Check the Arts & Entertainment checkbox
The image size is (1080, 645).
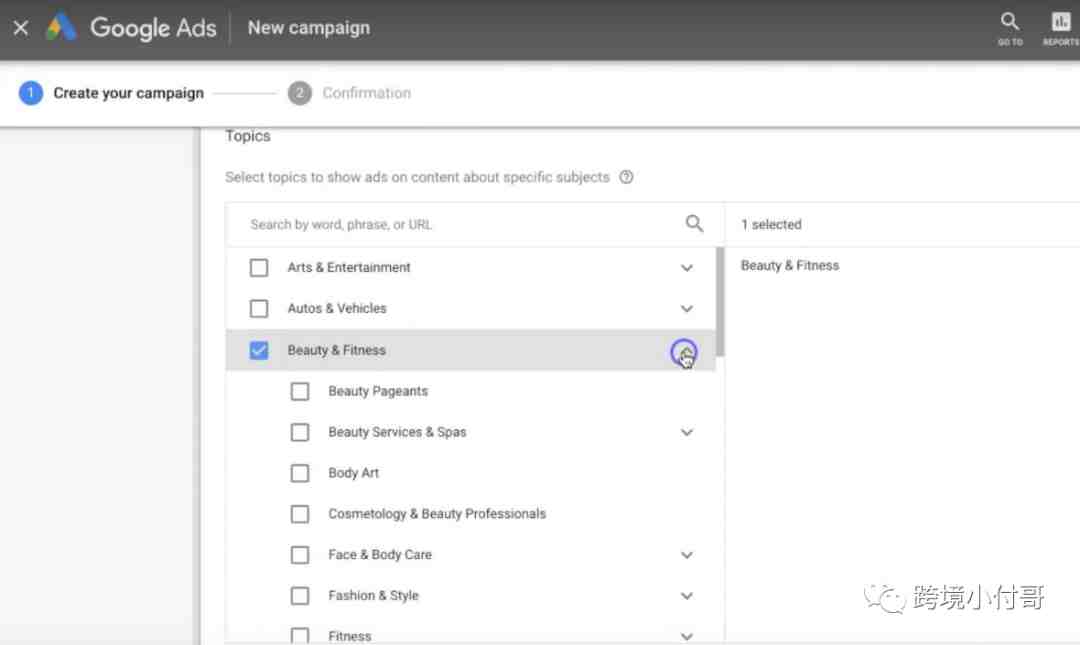(x=259, y=267)
